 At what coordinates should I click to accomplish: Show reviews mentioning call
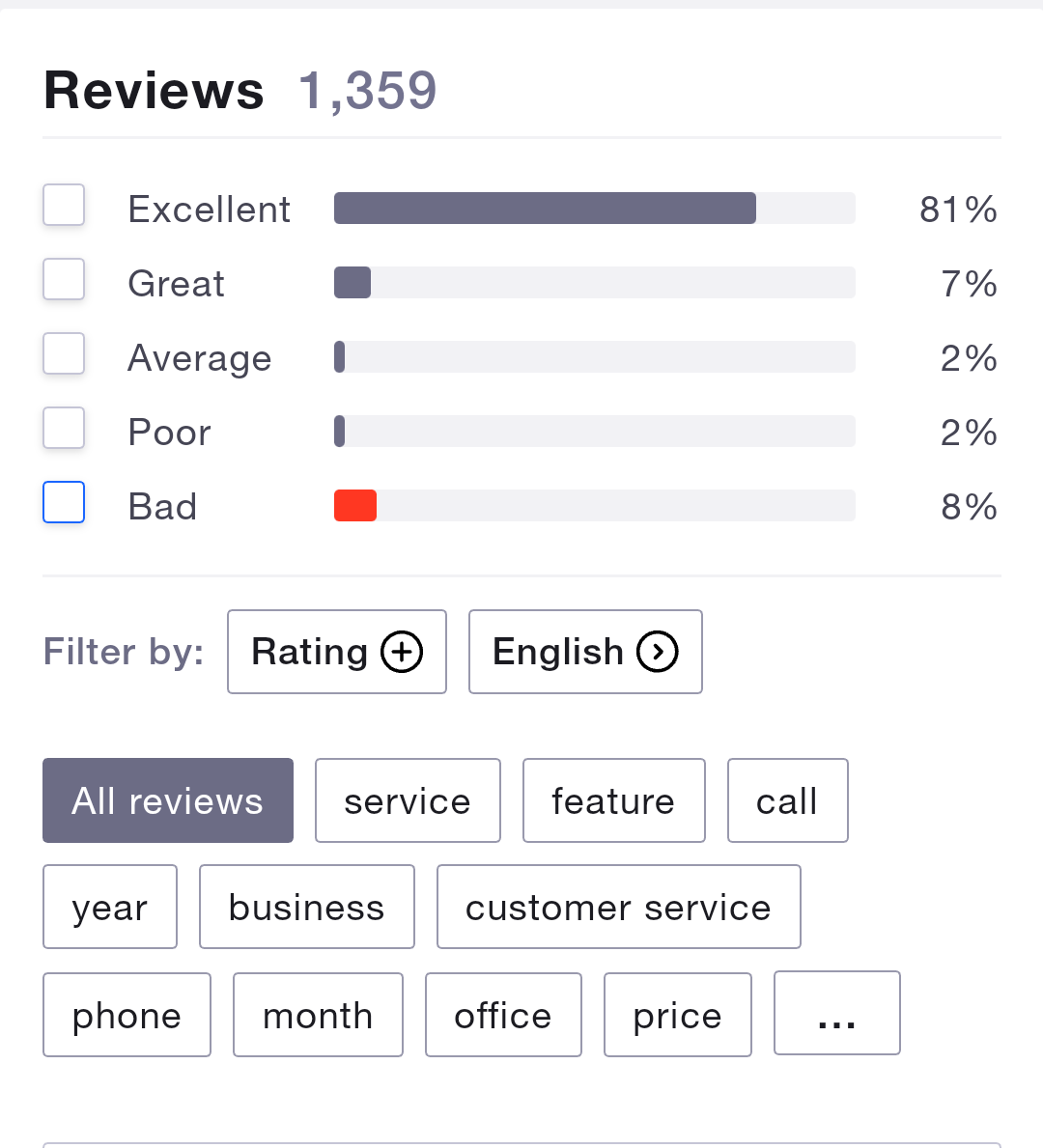[787, 800]
